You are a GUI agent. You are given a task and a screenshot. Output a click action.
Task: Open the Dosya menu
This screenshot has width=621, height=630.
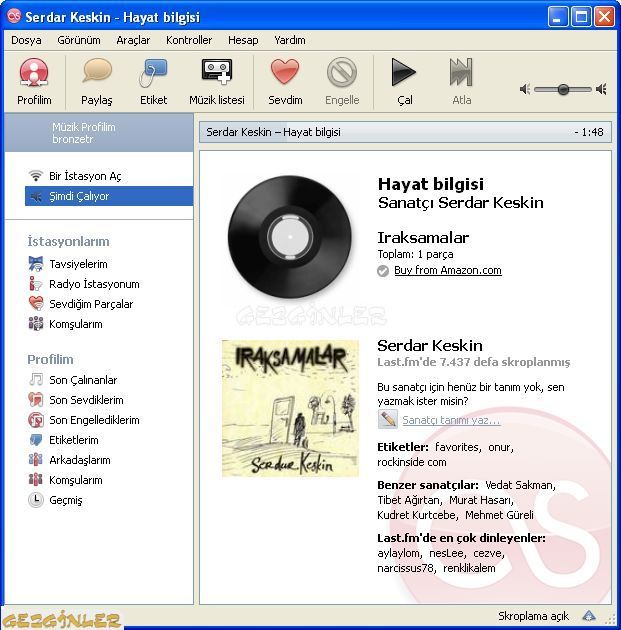pos(26,40)
